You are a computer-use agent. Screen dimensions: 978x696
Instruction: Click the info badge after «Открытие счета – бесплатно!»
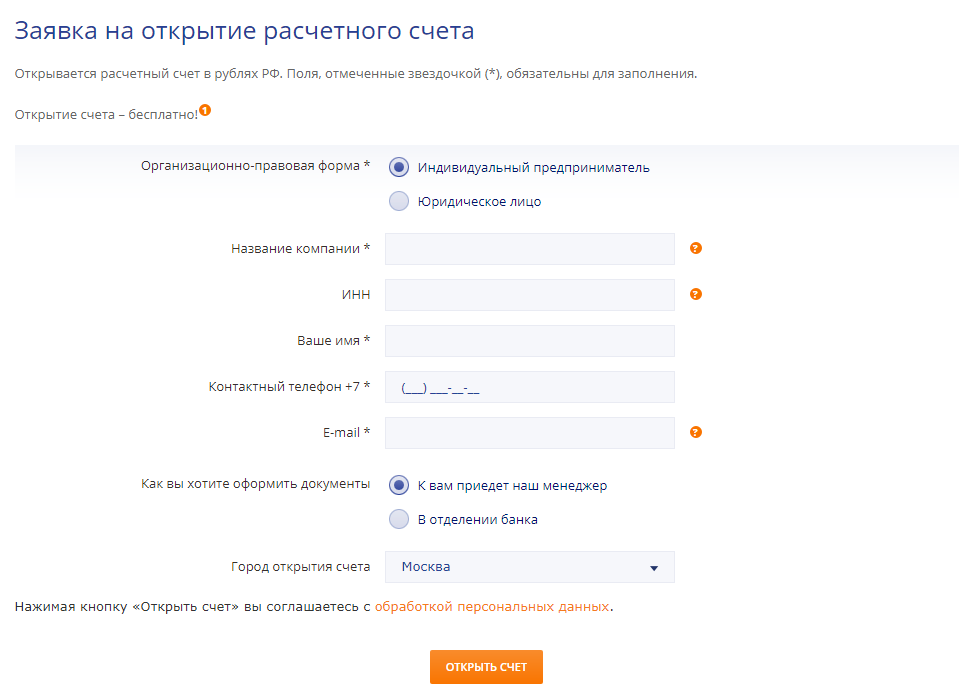[205, 111]
